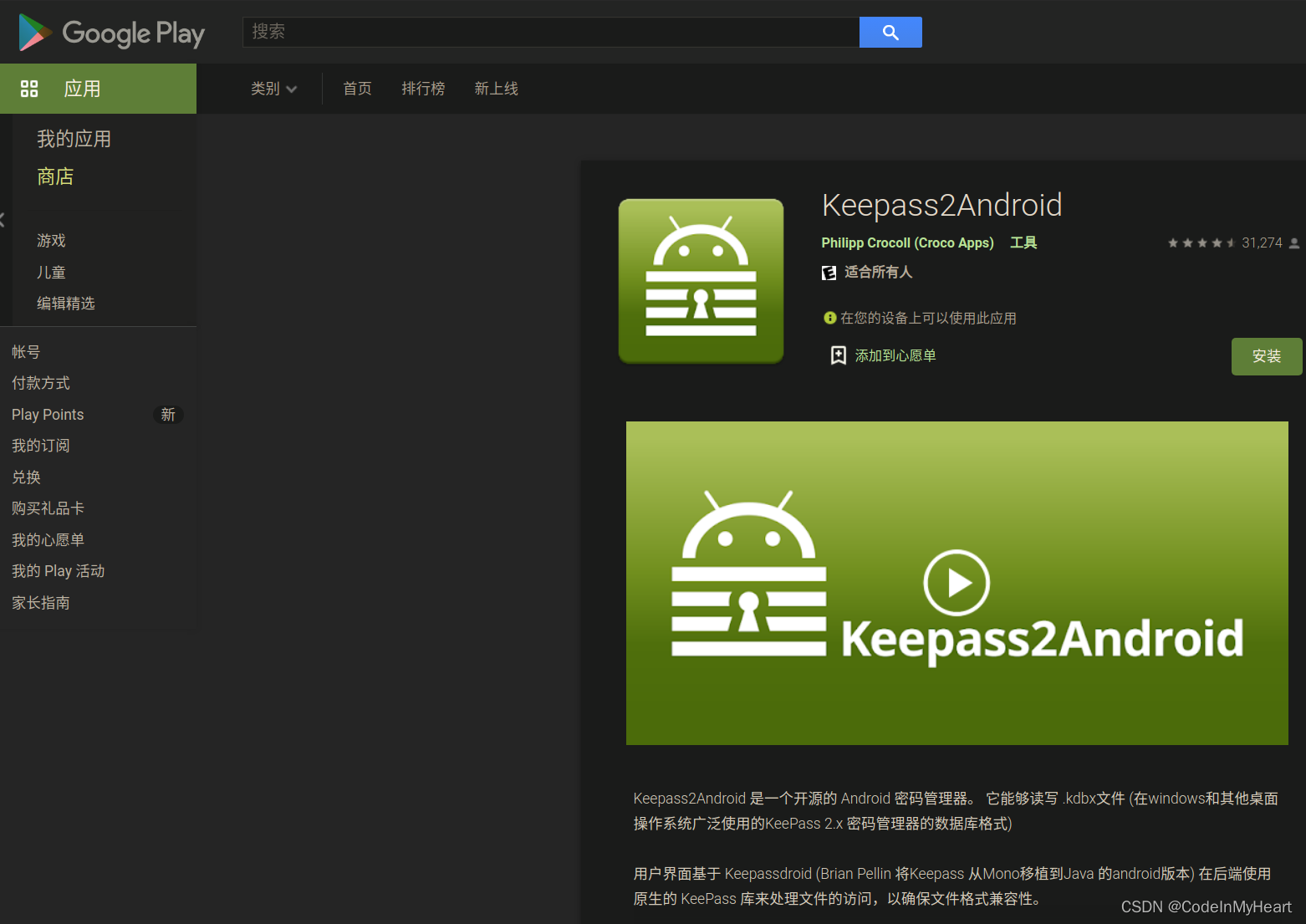This screenshot has height=924, width=1306.
Task: Click the green info icon for device compatibility
Action: 829,318
